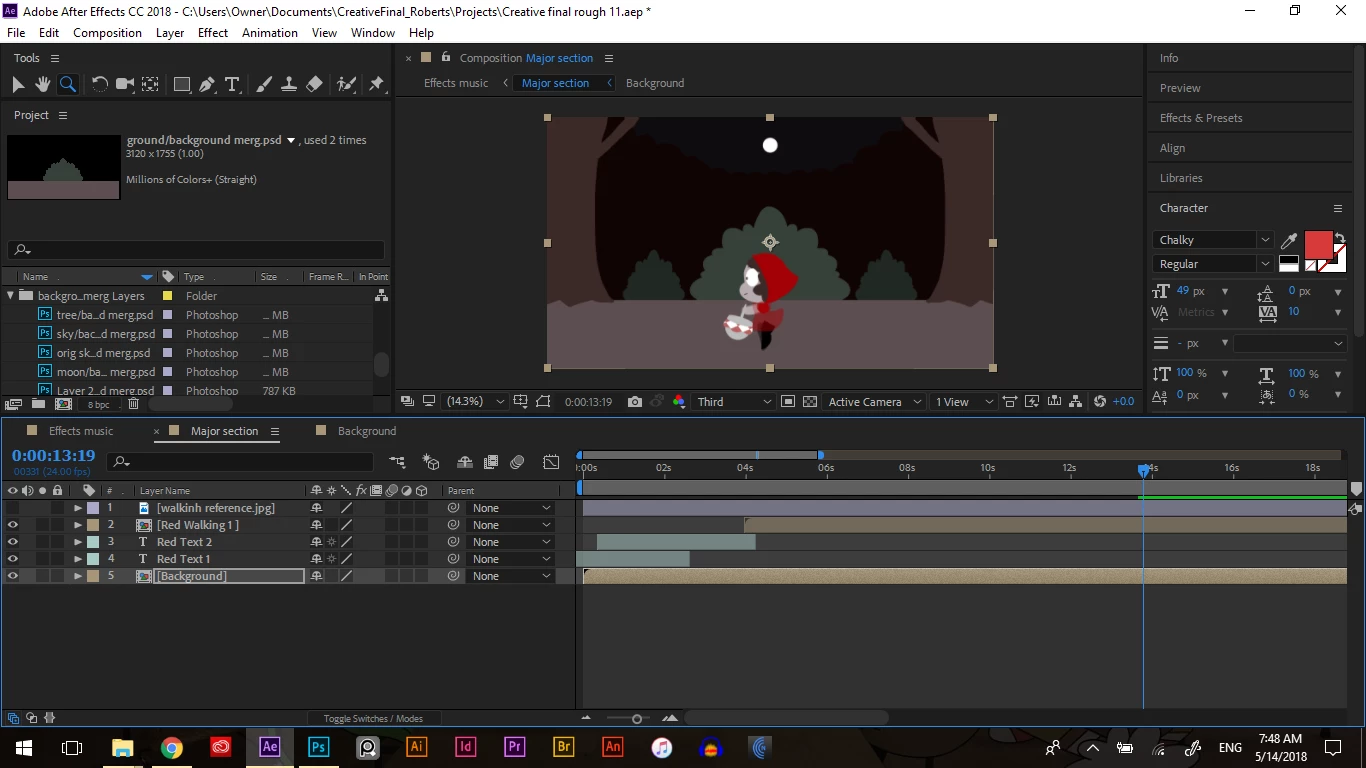Switch to Effects music timeline tab

coord(81,431)
